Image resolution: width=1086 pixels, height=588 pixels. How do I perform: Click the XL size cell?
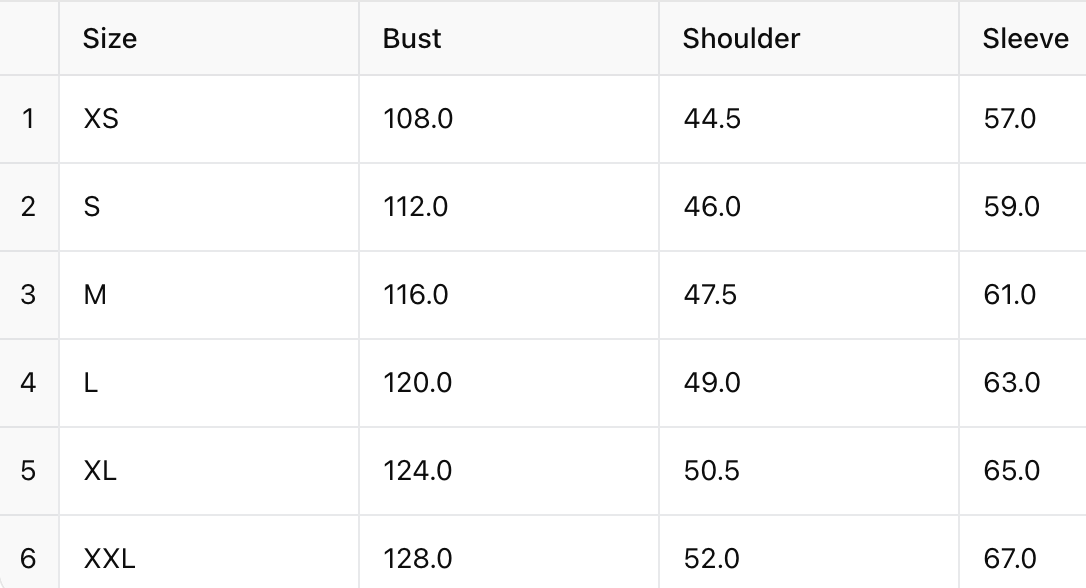coord(100,471)
